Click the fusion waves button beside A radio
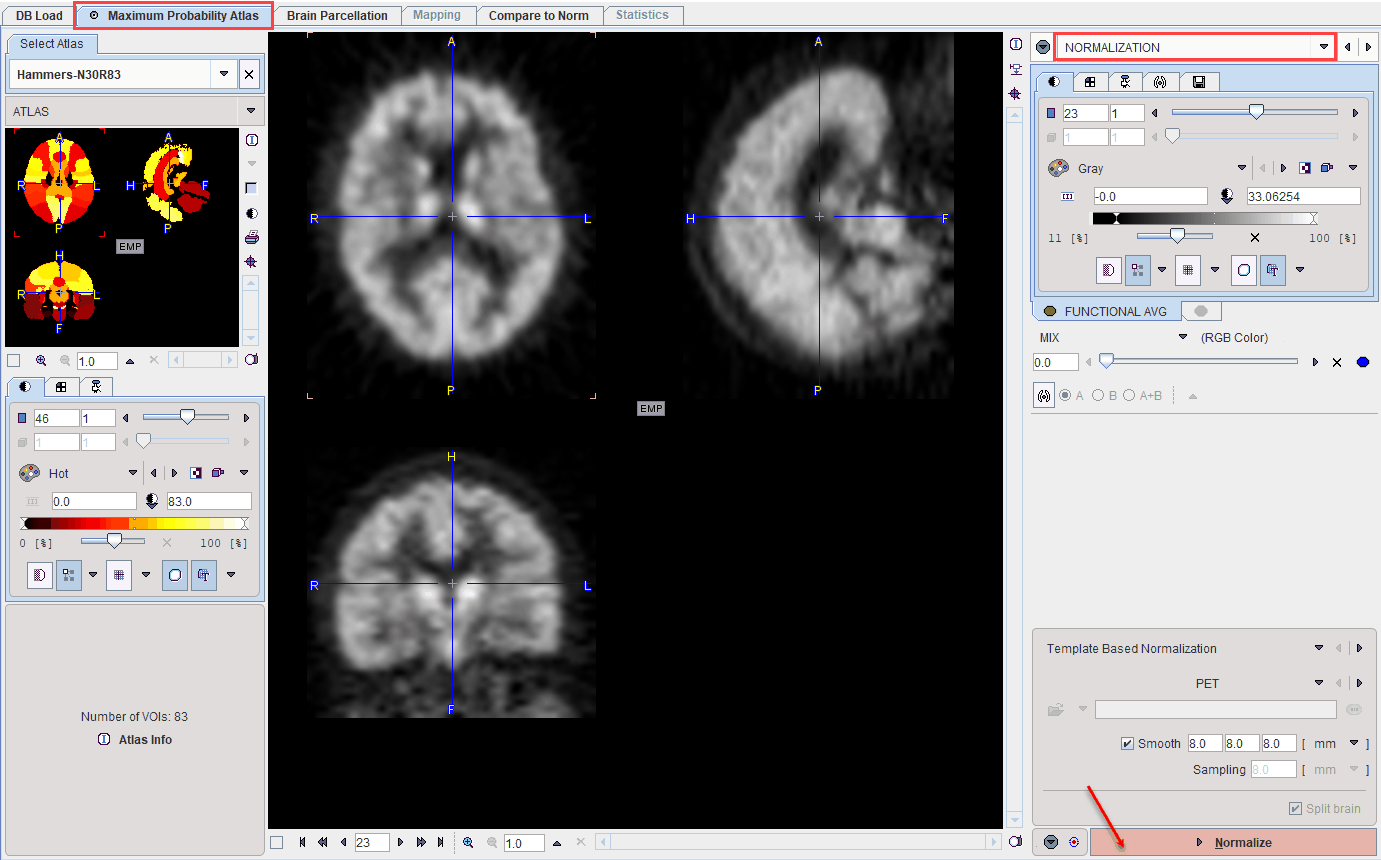Viewport: 1381px width, 860px height. (x=1044, y=395)
